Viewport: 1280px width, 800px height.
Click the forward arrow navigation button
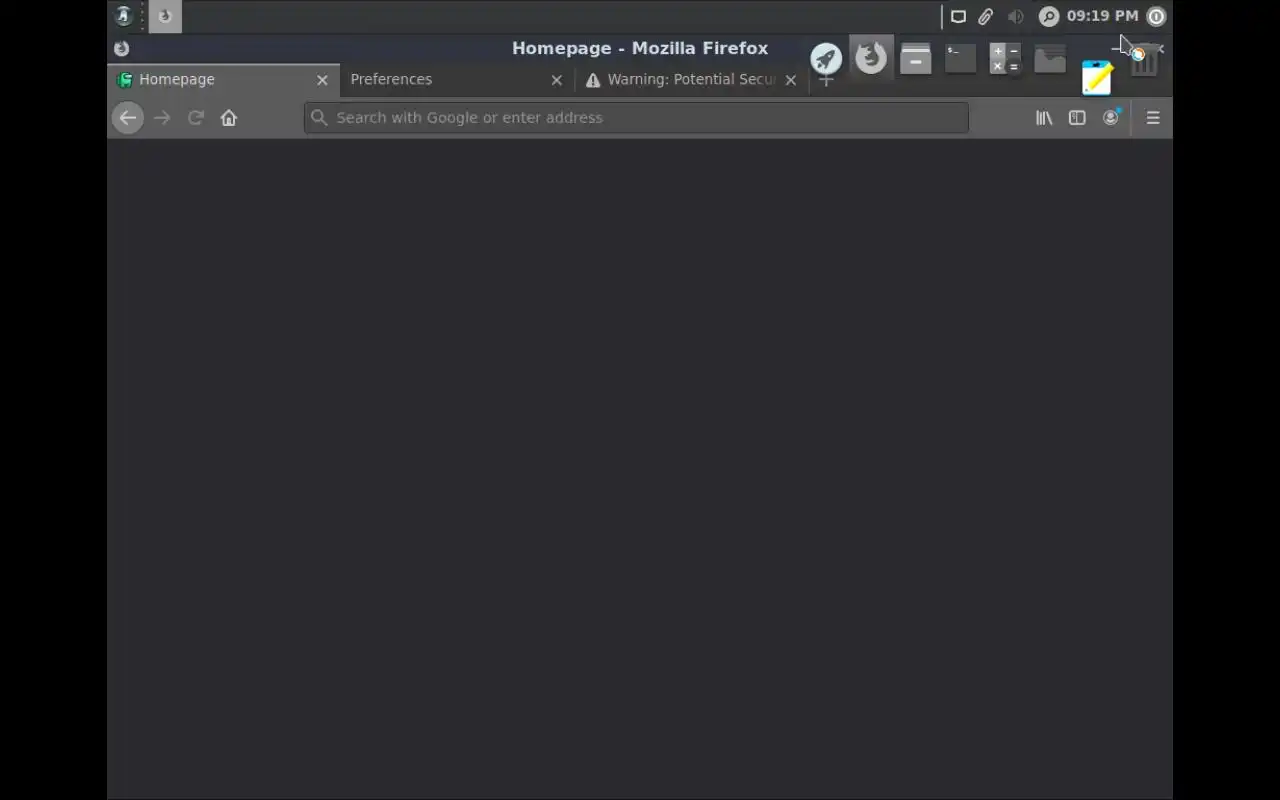(162, 118)
